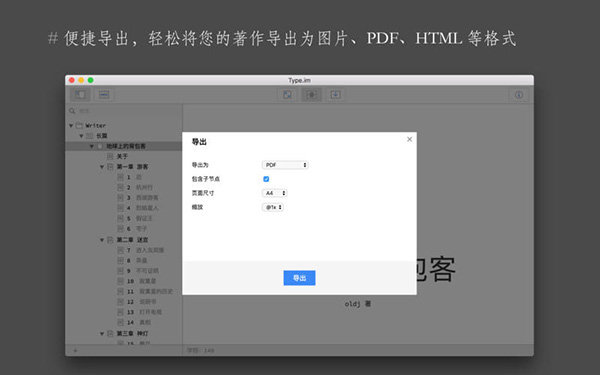600x375 pixels.
Task: Click the yellow minimize window button
Action: [x=81, y=80]
